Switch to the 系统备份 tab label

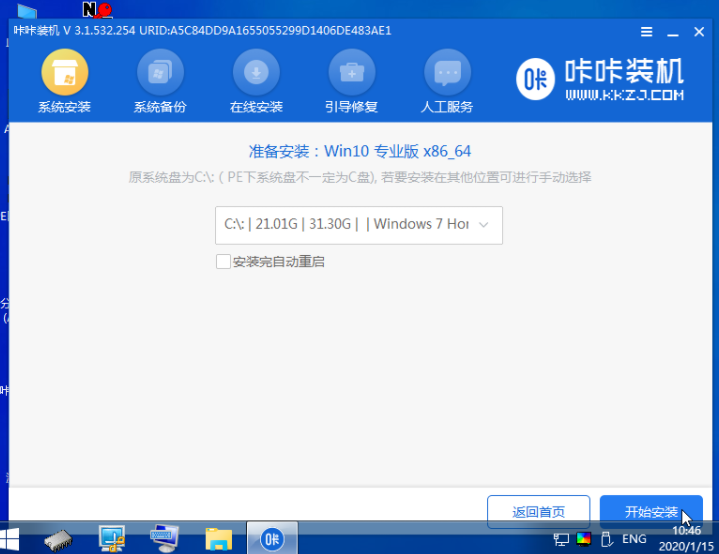point(160,107)
